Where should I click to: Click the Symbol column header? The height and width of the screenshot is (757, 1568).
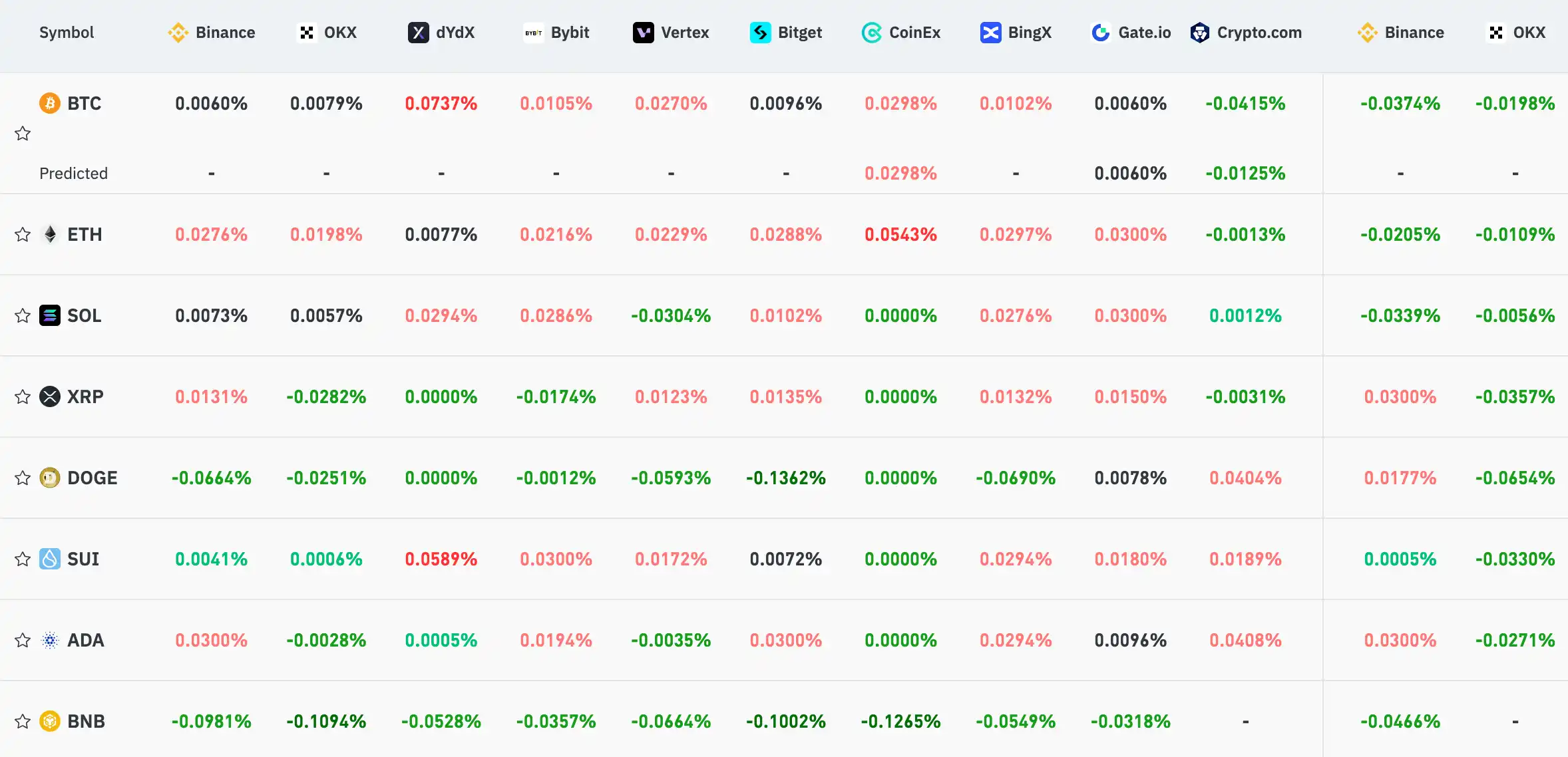(67, 33)
